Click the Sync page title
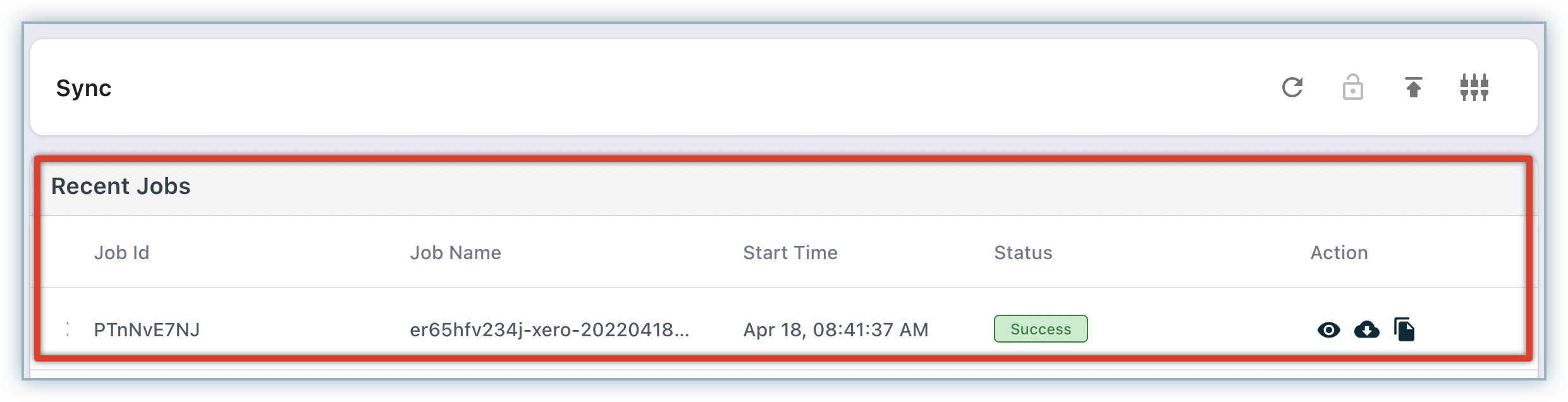 point(83,88)
